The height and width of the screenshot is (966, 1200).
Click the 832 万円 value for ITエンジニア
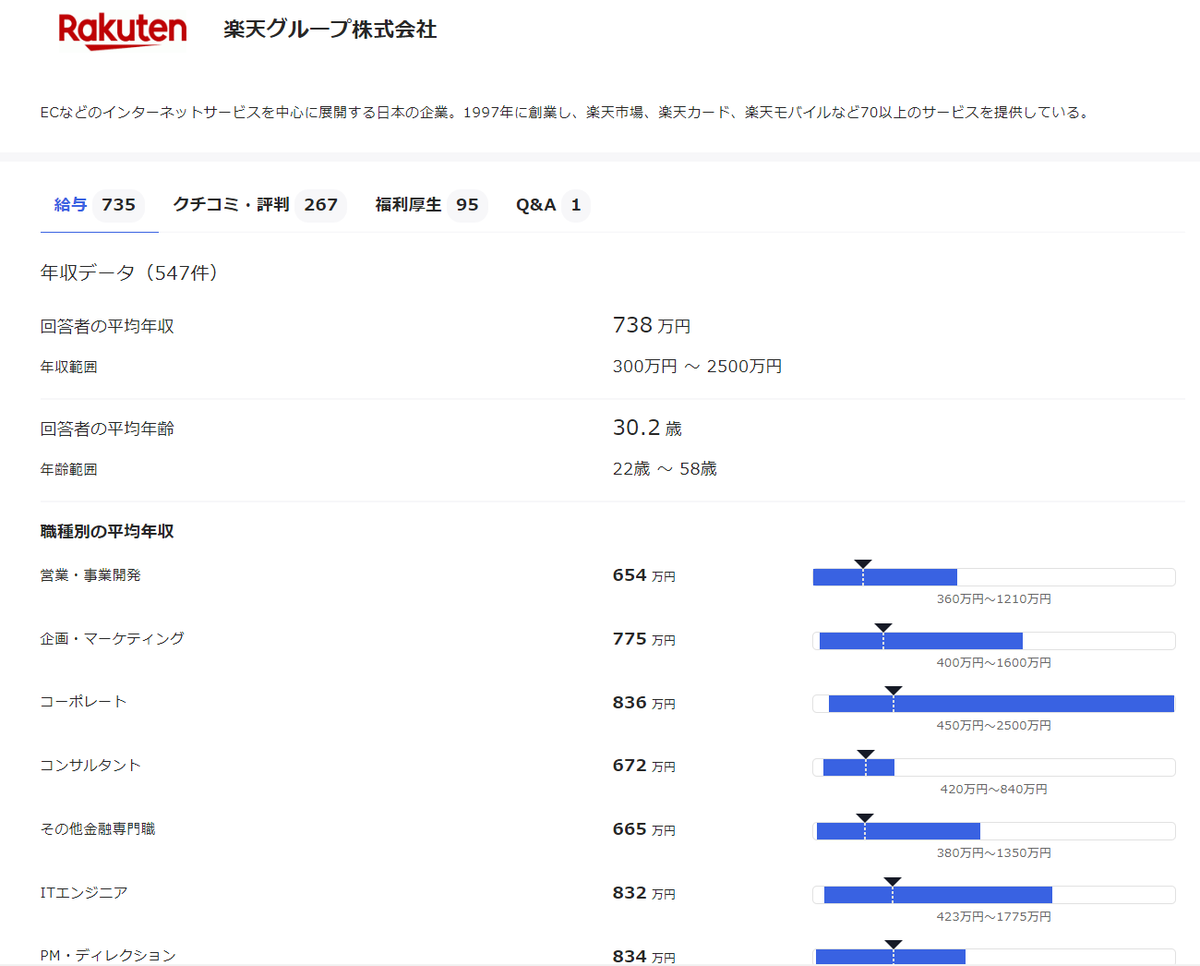tap(644, 893)
